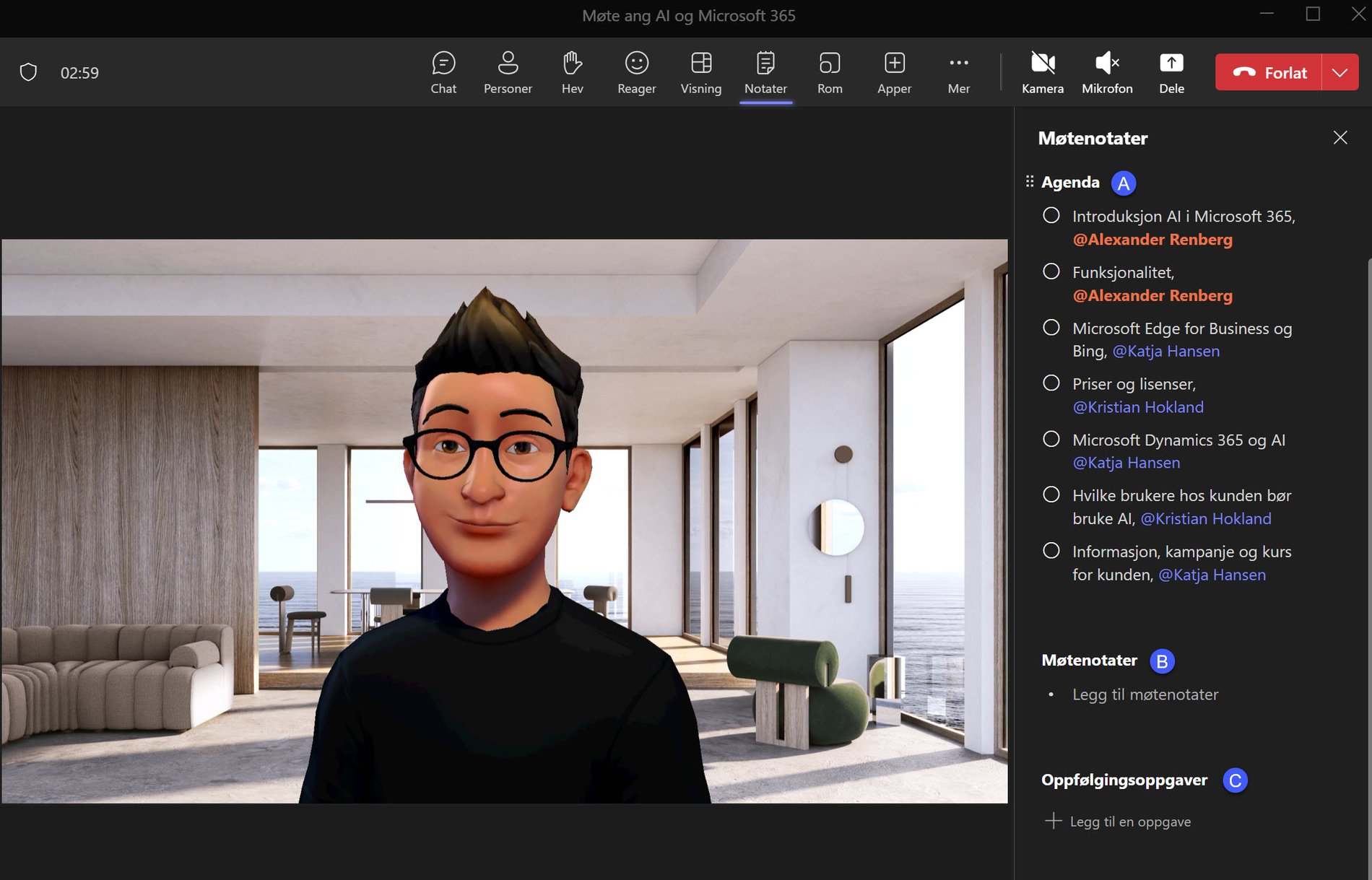Viewport: 1372px width, 880px height.
Task: Check off agenda item Priser og lisenser
Action: [1051, 383]
